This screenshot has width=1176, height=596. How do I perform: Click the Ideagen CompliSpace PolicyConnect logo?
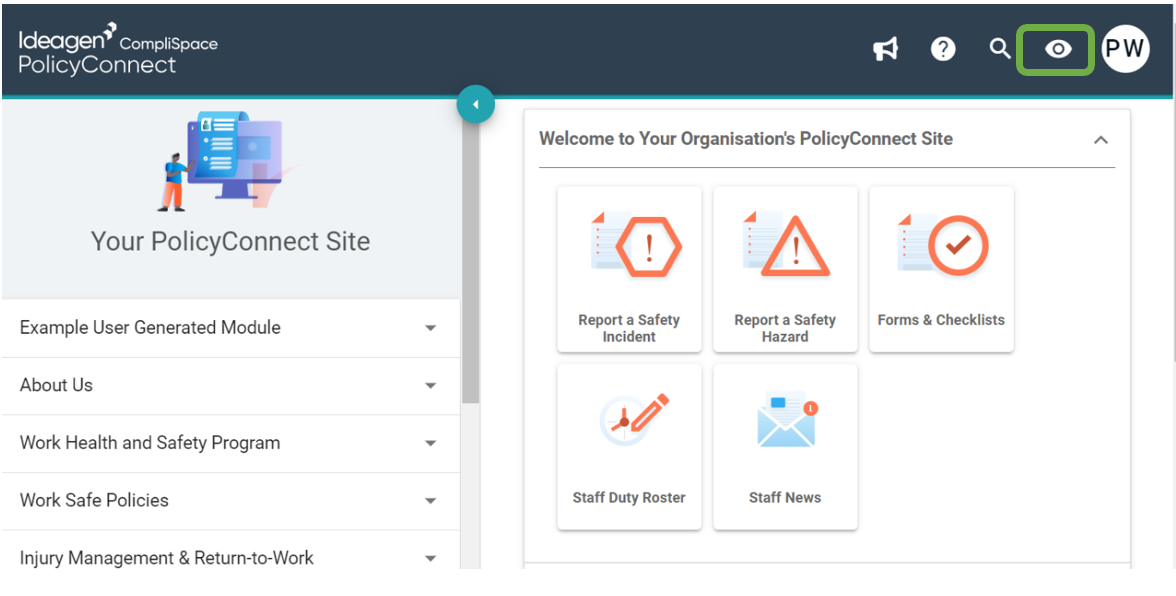pyautogui.click(x=118, y=49)
